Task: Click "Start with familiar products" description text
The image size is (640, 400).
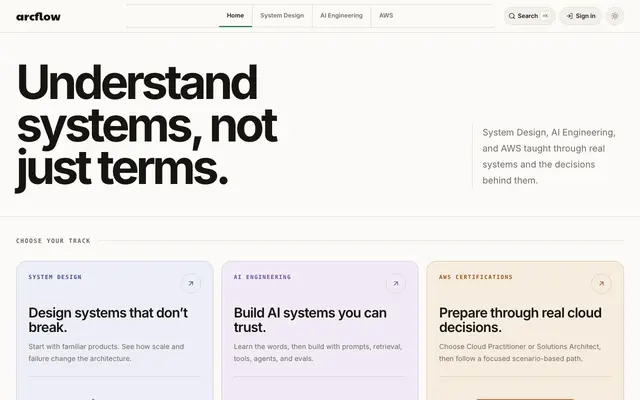Action: coord(106,353)
